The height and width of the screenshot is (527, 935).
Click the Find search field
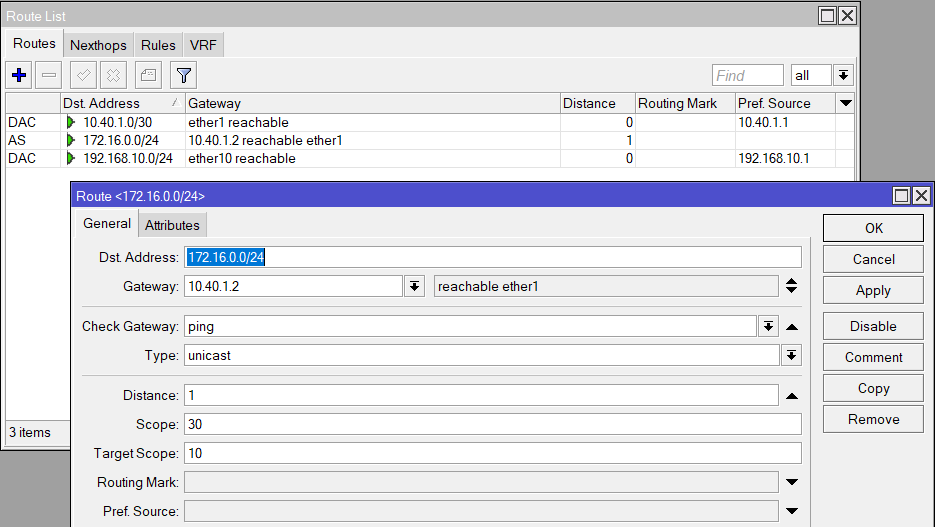[747, 76]
